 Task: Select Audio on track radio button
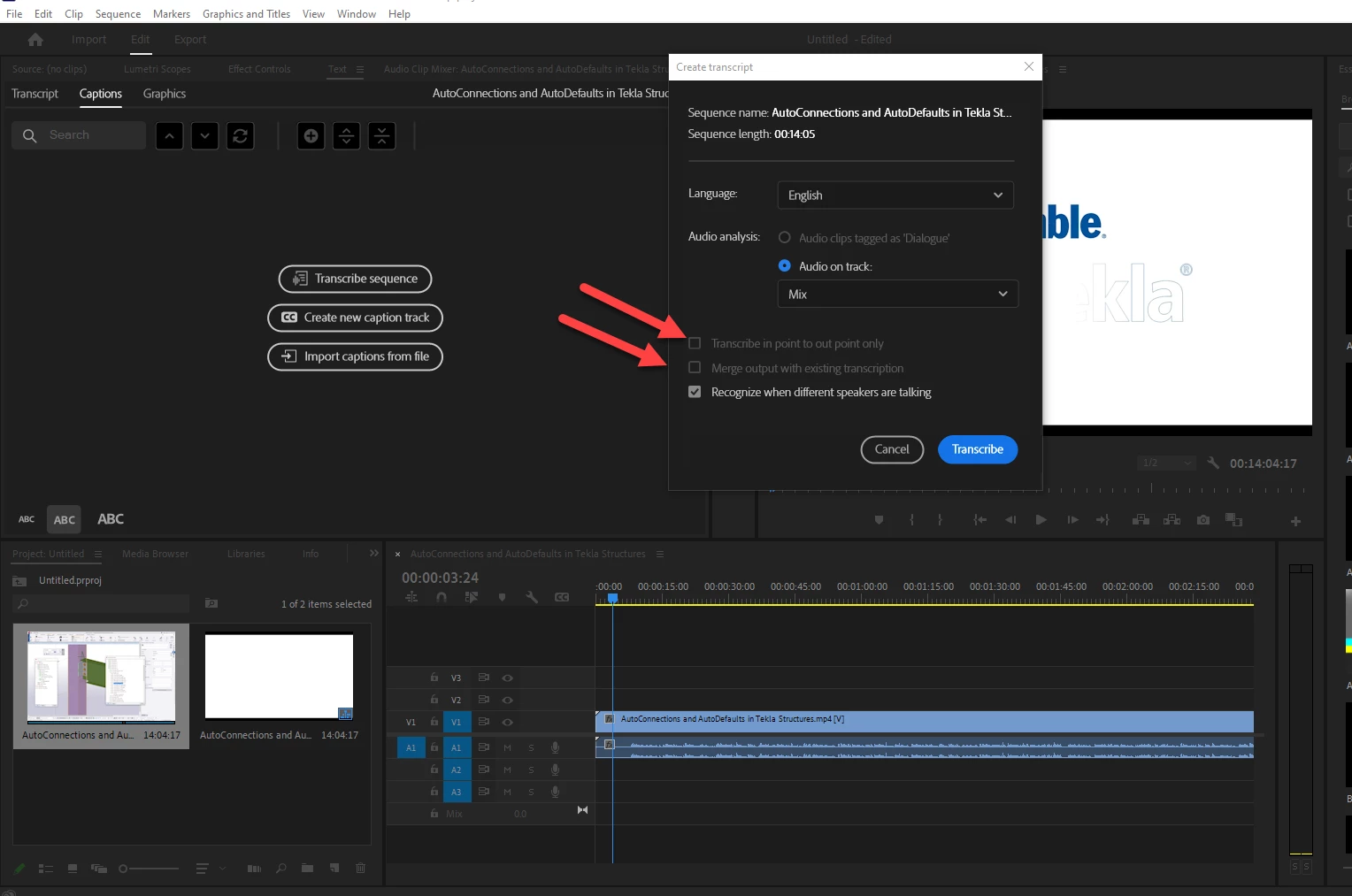pos(784,266)
